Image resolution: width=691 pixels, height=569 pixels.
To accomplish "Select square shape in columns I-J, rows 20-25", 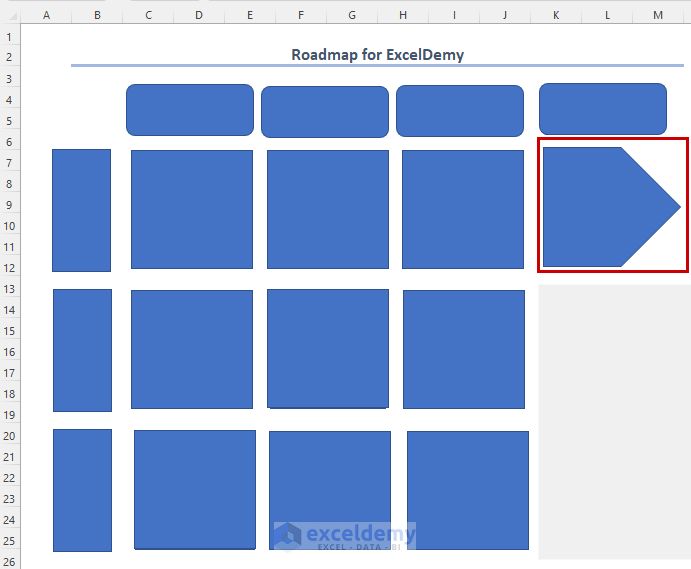I will (x=468, y=491).
